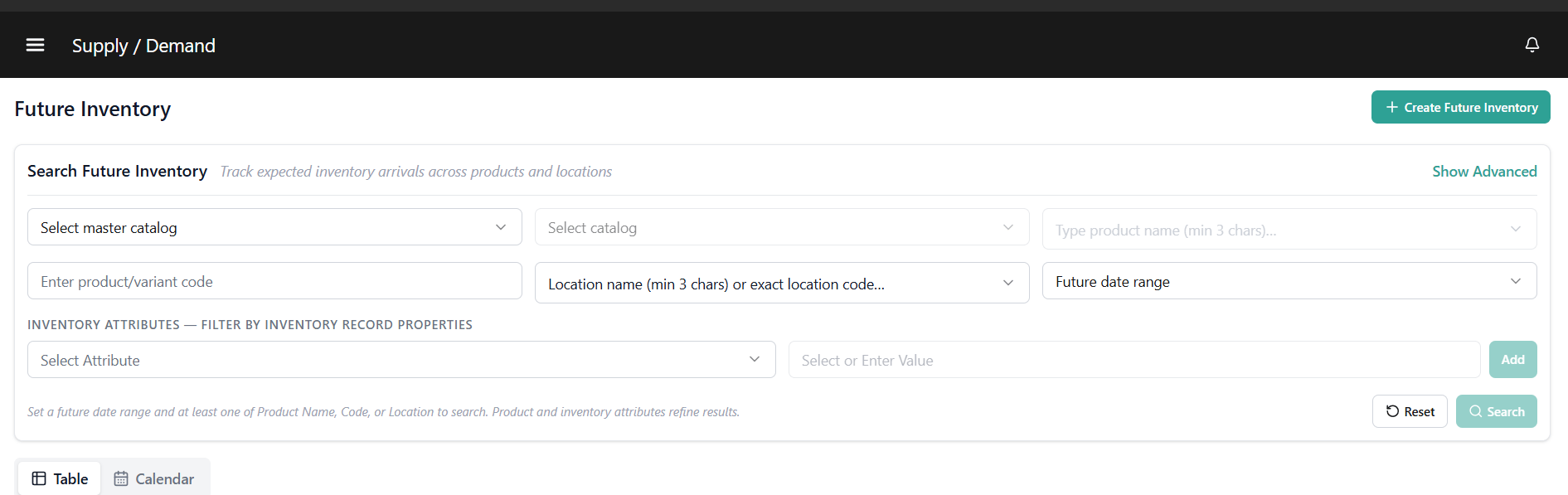Viewport: 1568px width, 495px height.
Task: Open the Show Advanced link
Action: pos(1484,172)
